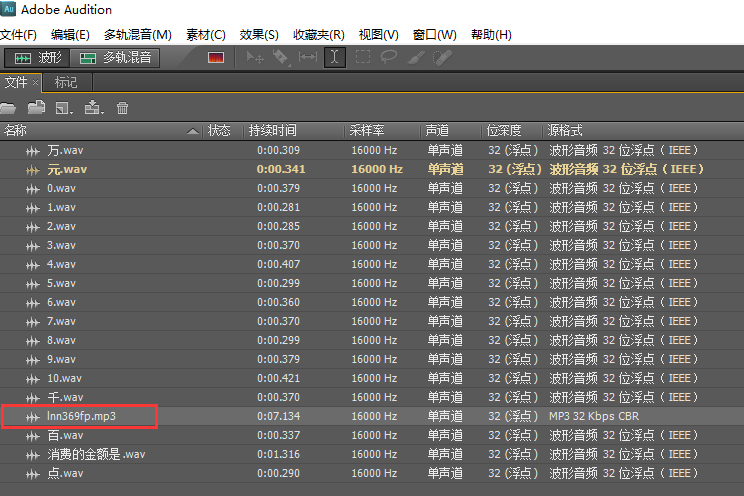This screenshot has height=496, width=744.
Task: Click duration 0:01.316 of 消费的金额是.wav
Action: point(279,454)
